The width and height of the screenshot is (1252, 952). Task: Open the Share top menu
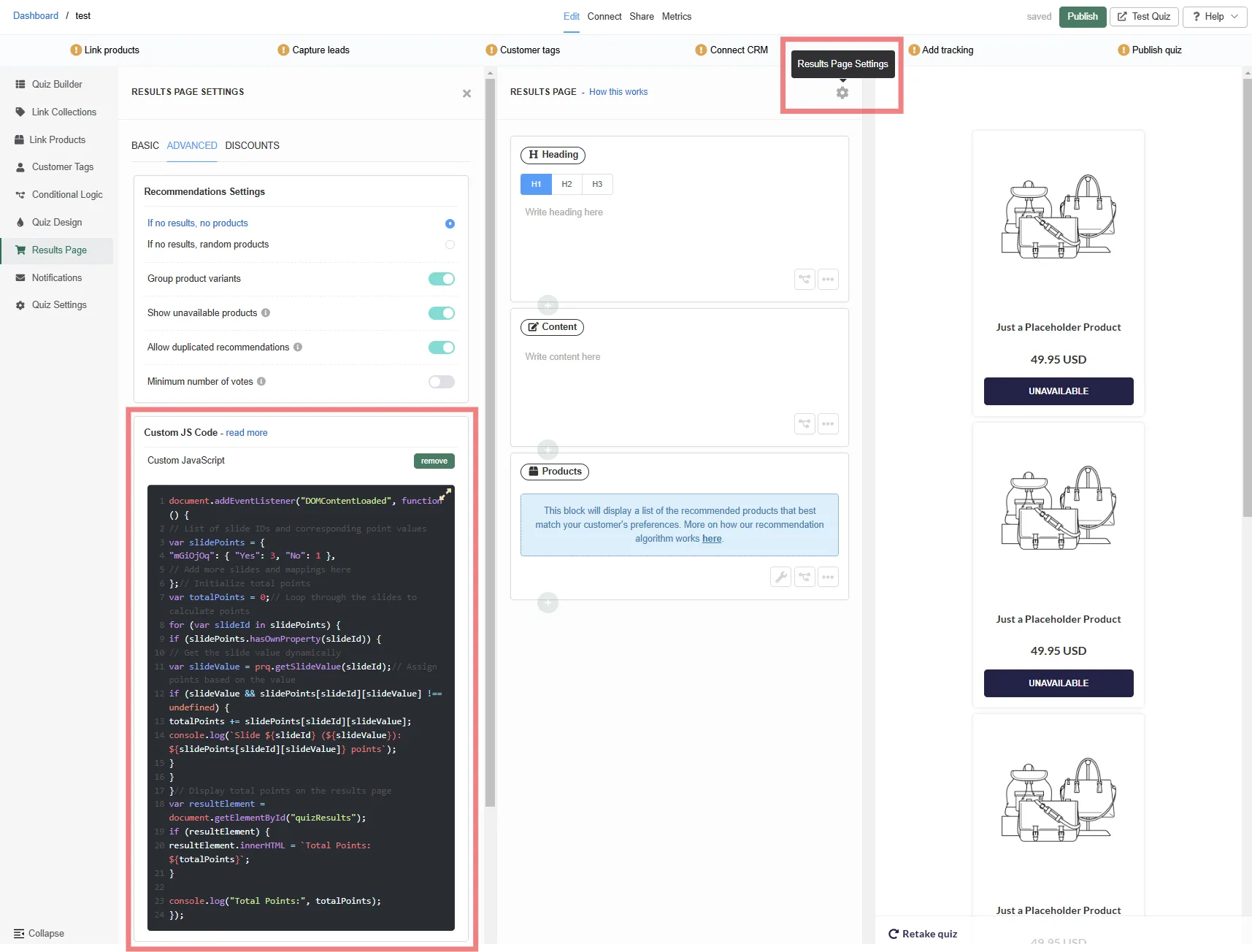click(x=642, y=16)
